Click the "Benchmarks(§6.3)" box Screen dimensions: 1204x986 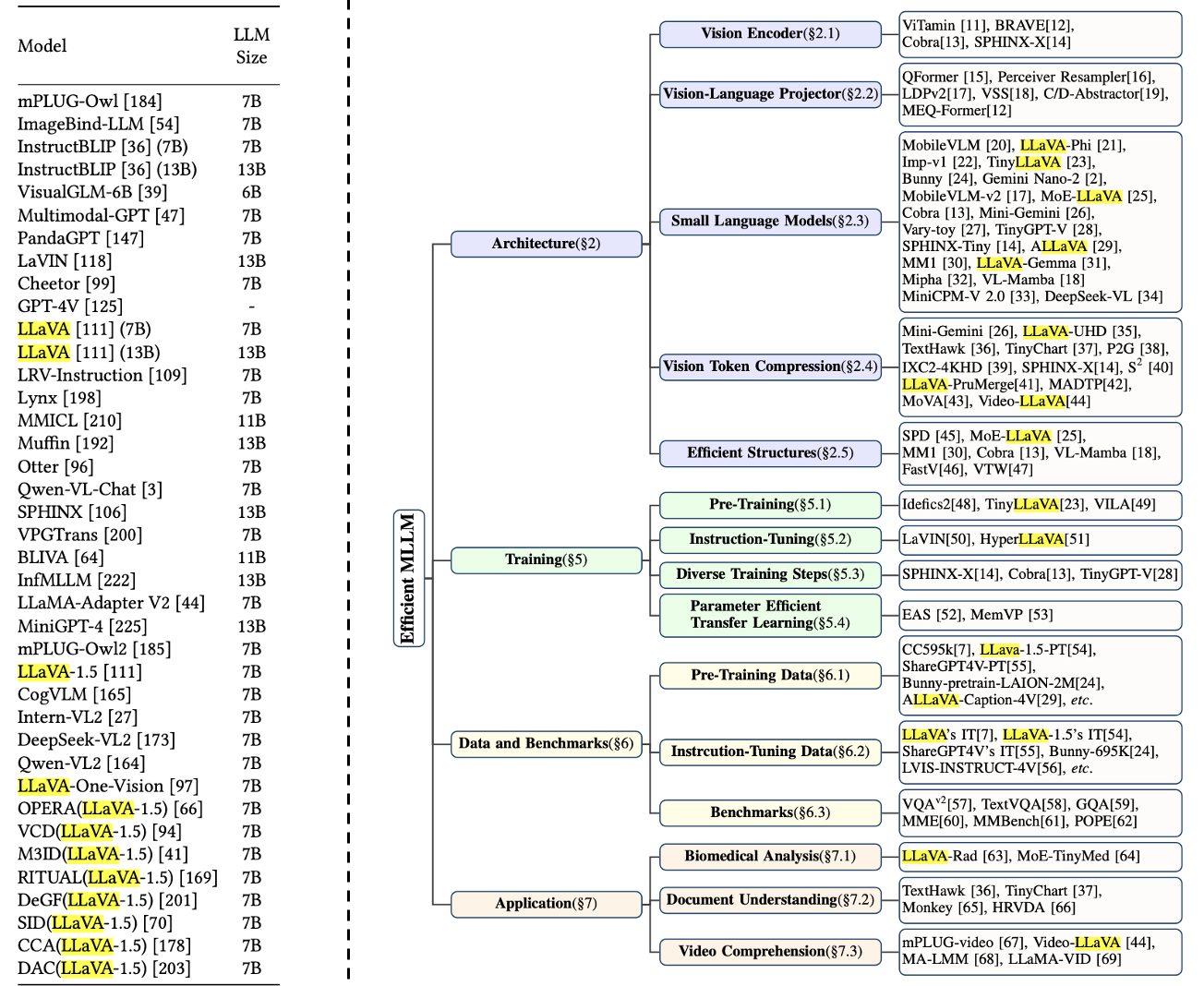(770, 813)
